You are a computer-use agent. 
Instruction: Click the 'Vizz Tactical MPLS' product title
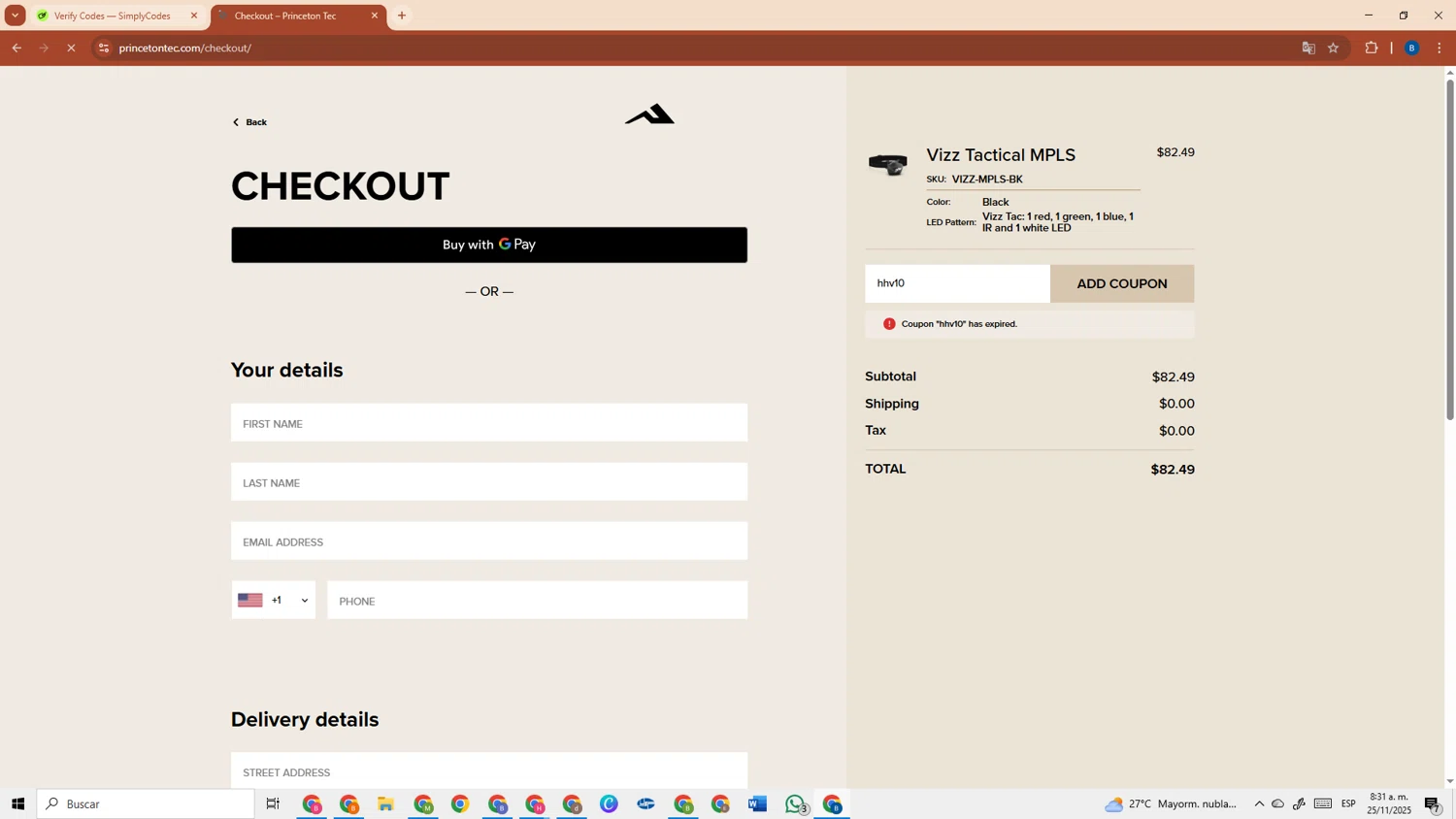[1001, 155]
